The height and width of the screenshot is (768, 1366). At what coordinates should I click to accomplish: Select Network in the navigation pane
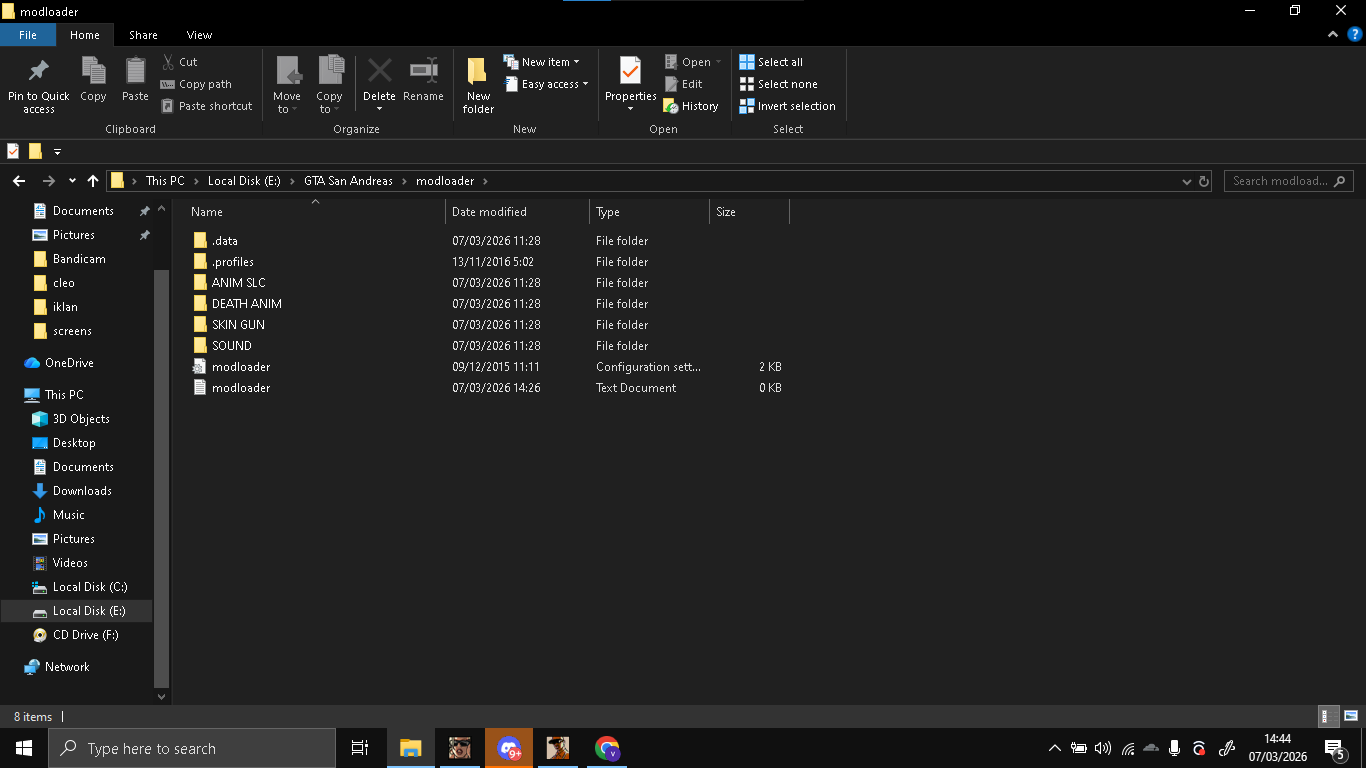67,667
